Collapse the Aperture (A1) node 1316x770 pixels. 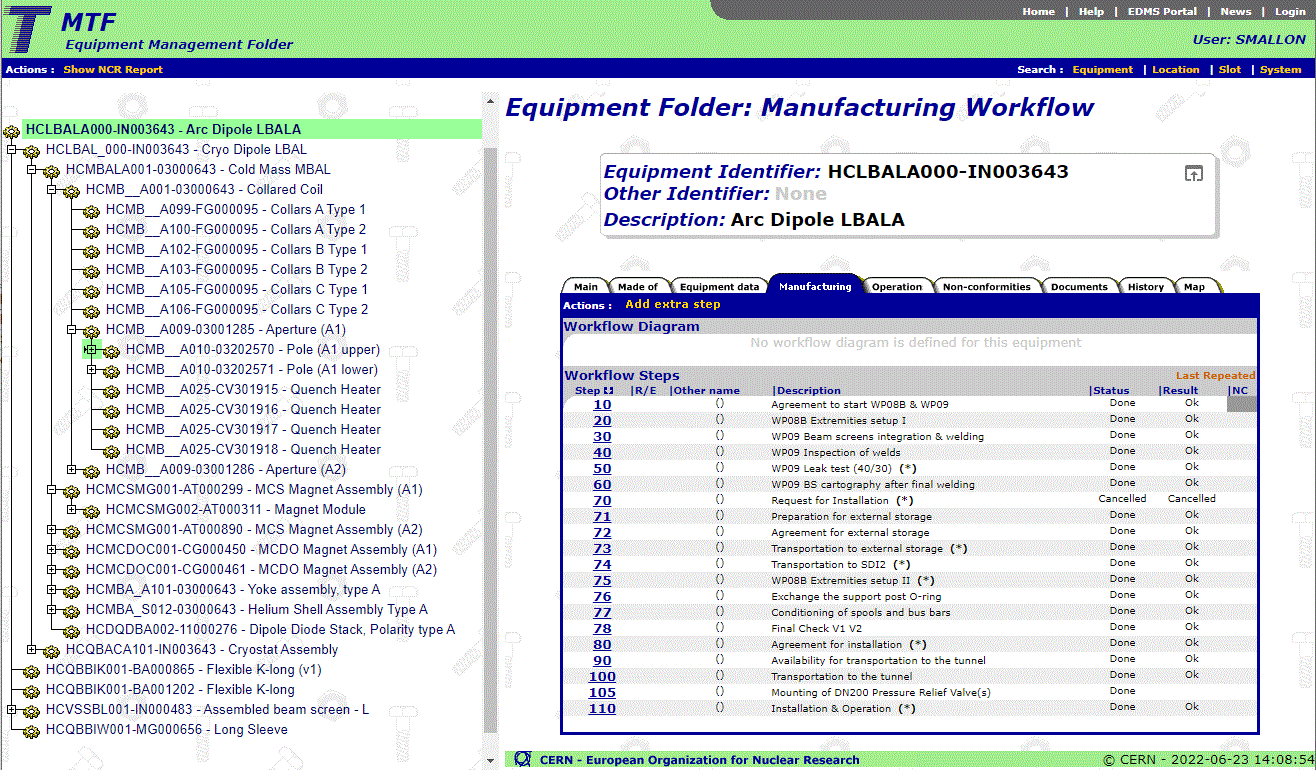point(72,330)
